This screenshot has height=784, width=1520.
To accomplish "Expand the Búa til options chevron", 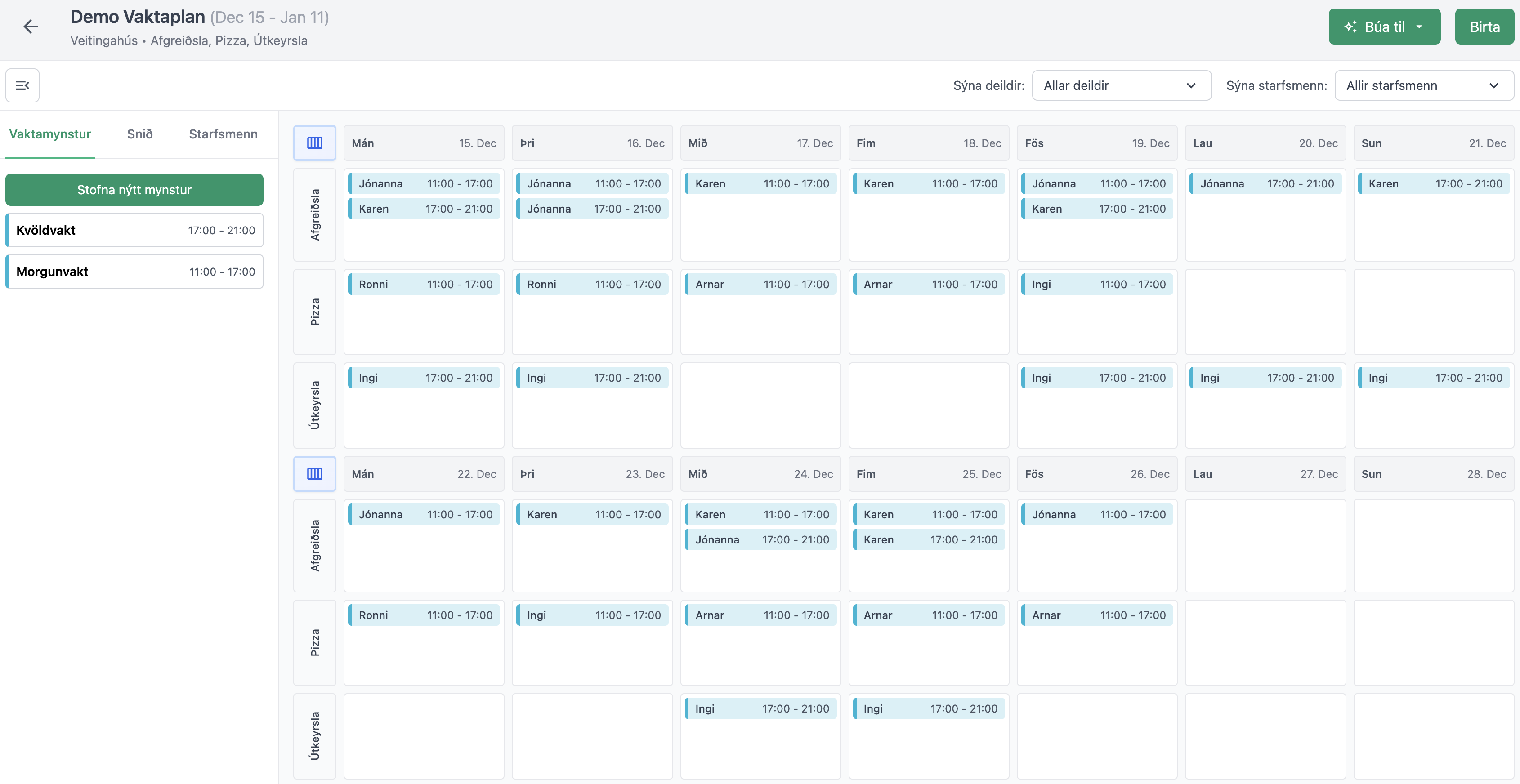I will 1420,26.
